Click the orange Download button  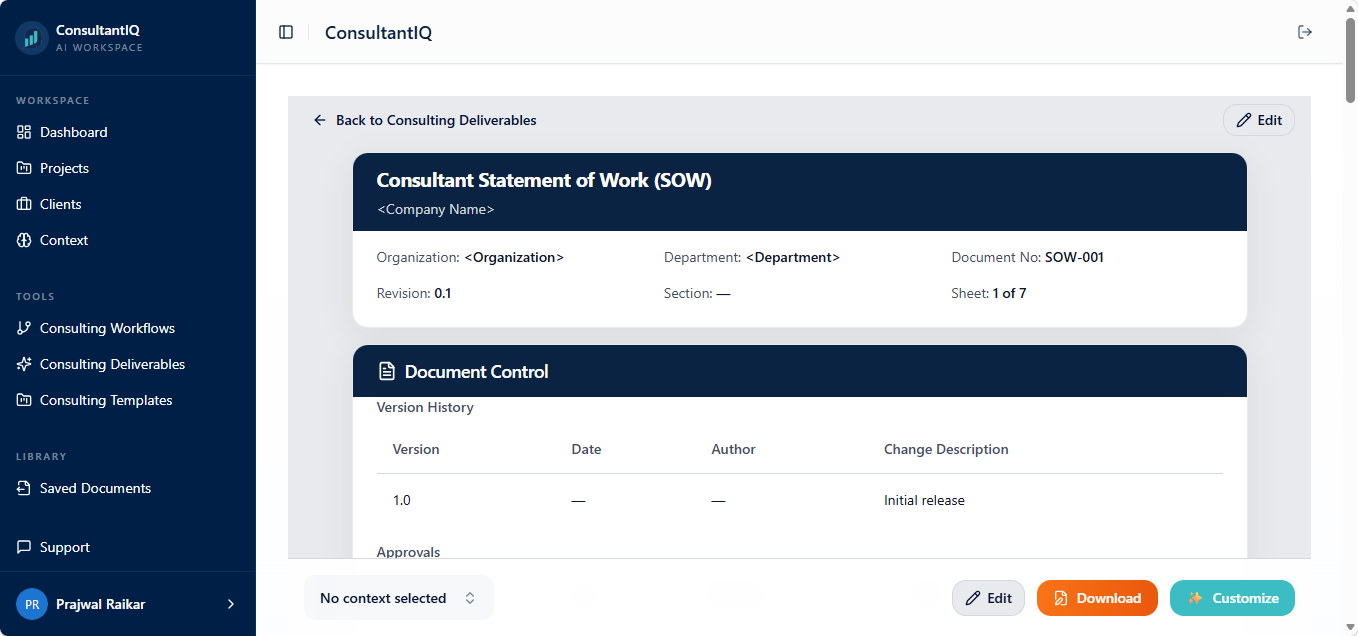(x=1097, y=598)
